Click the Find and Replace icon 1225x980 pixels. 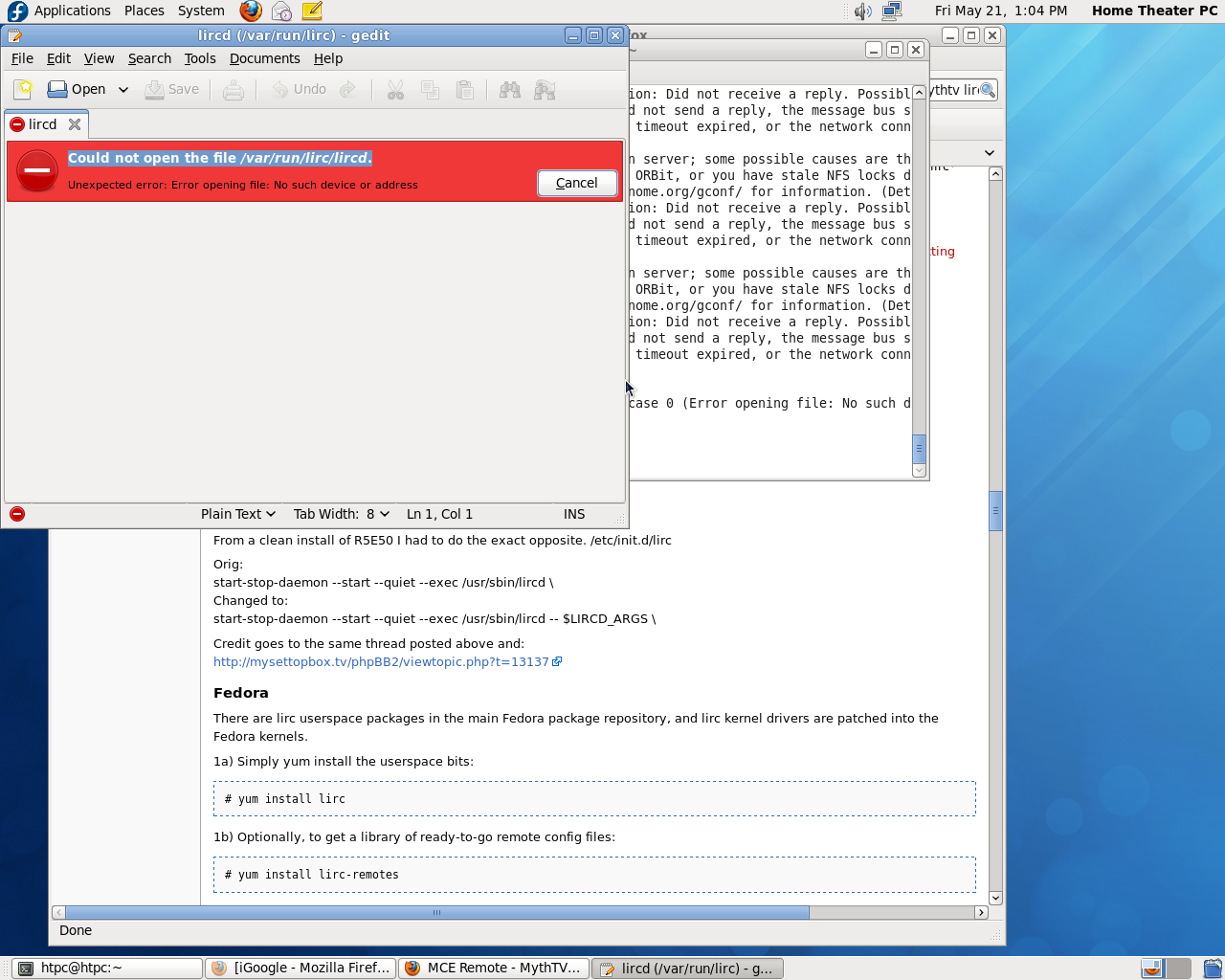pyautogui.click(x=545, y=90)
